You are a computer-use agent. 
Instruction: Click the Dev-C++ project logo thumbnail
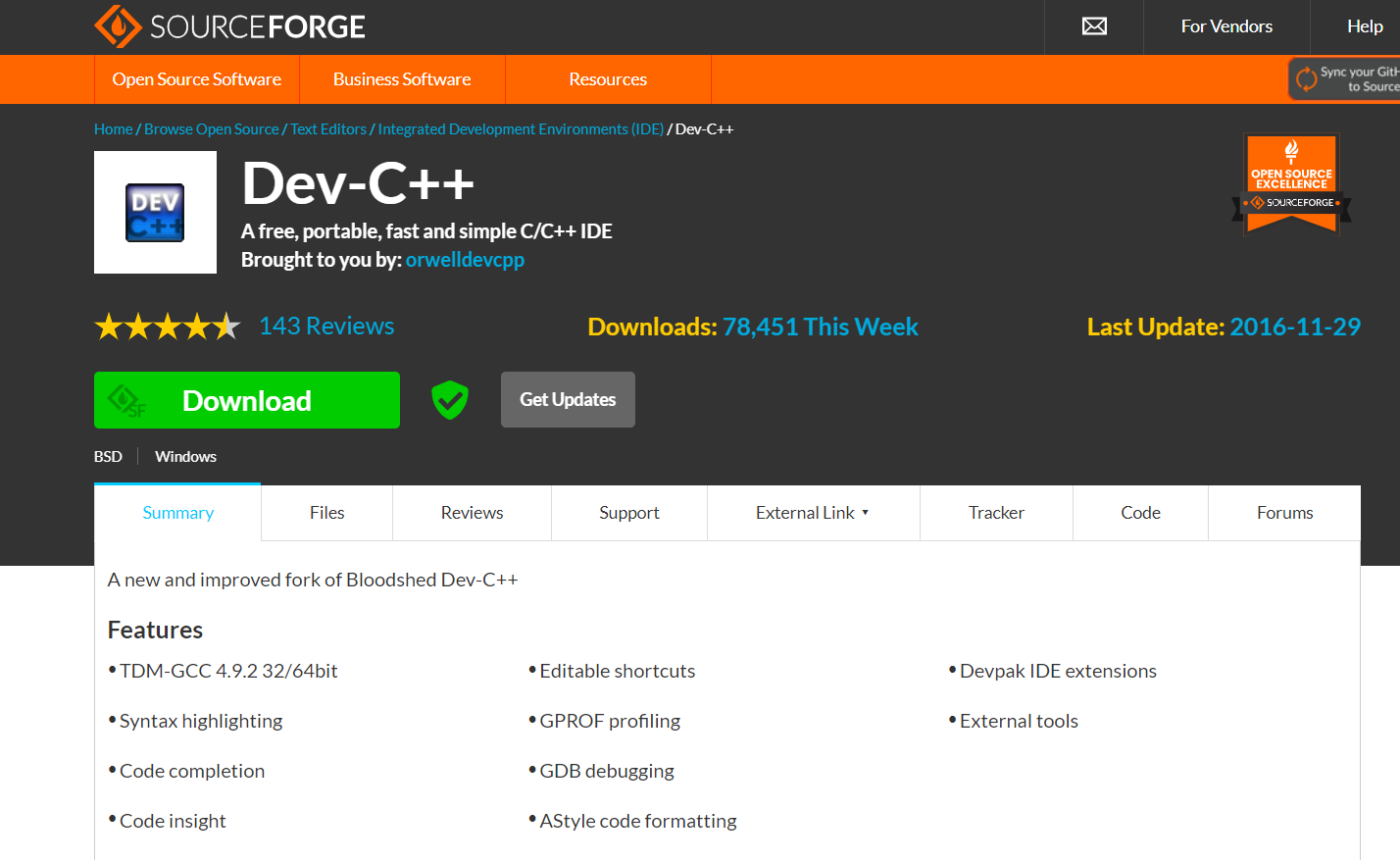[x=155, y=212]
